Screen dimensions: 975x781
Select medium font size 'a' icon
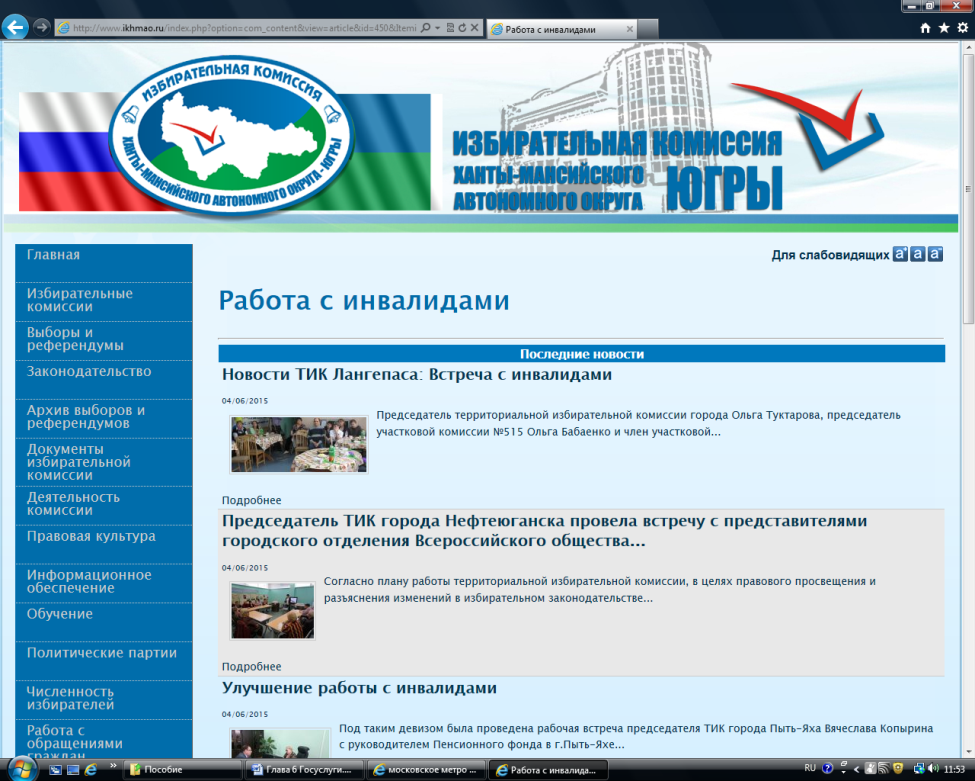(x=917, y=254)
